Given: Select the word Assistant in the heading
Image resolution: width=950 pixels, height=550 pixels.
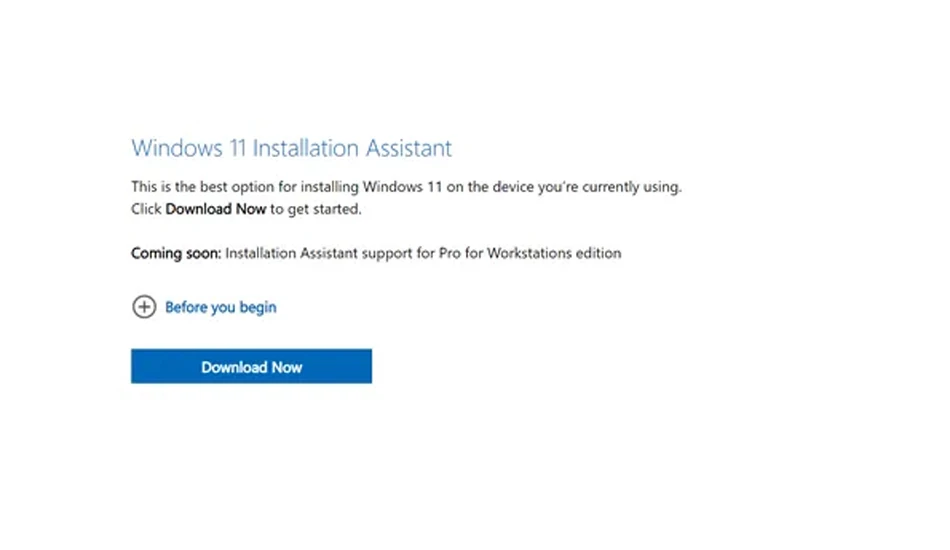Looking at the screenshot, I should (x=410, y=148).
